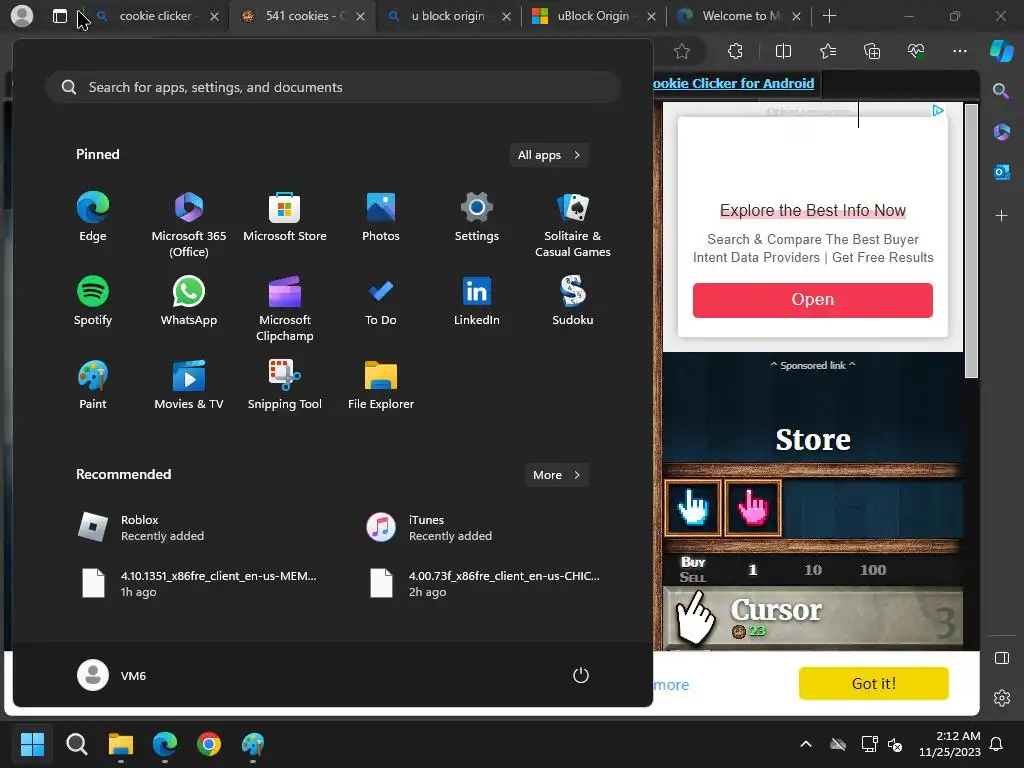Viewport: 1024px width, 768px height.
Task: Buy the pink cursor upgrade
Action: pos(752,508)
